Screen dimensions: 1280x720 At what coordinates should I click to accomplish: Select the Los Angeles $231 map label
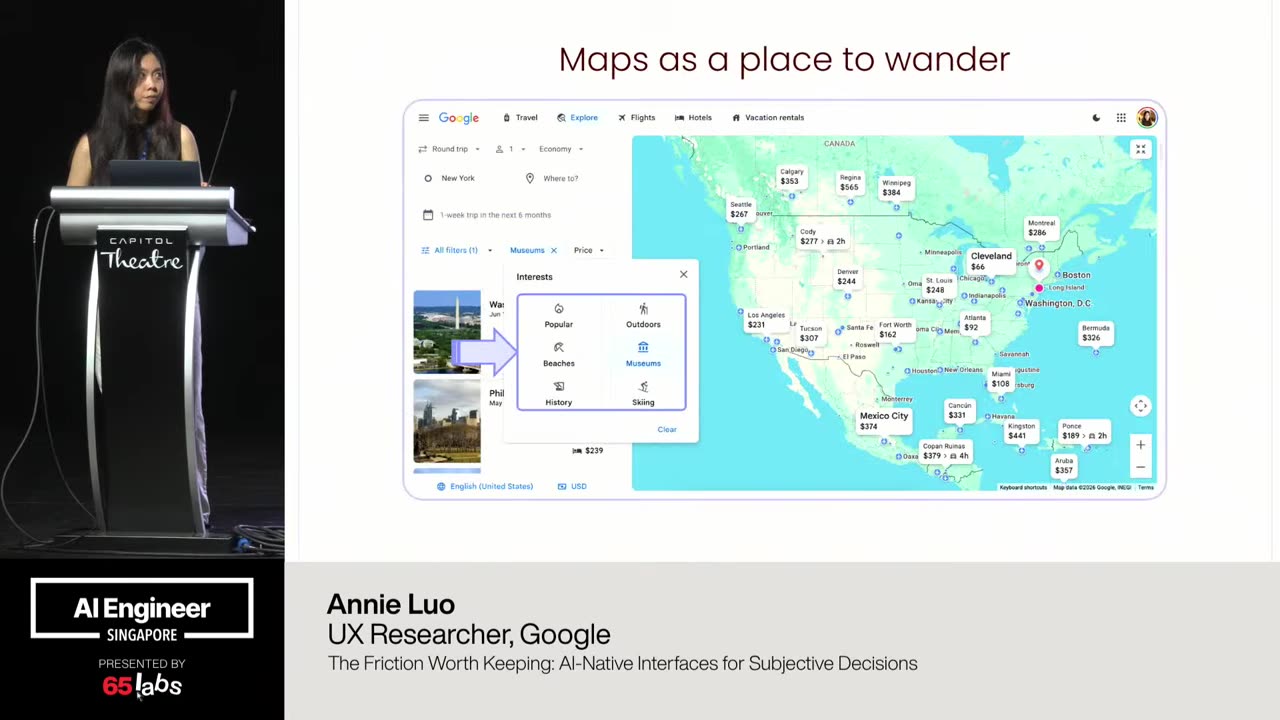(x=766, y=320)
